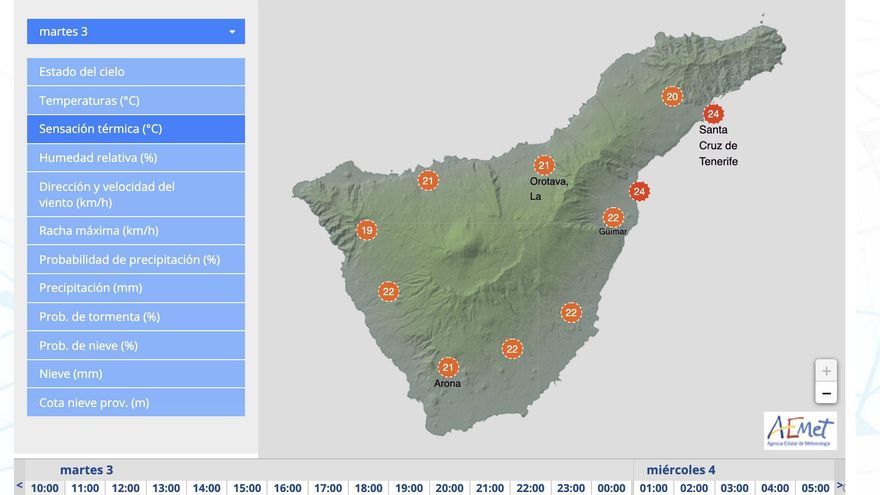This screenshot has width=880, height=495.
Task: Select 15:00 on the timeline
Action: (x=247, y=488)
